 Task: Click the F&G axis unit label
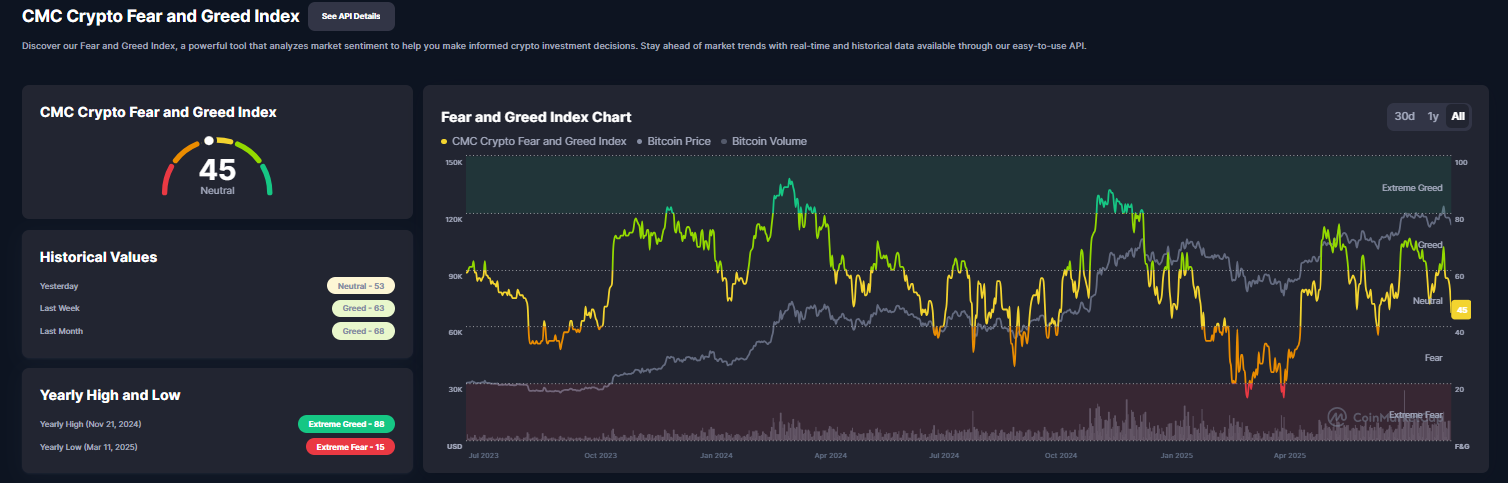pos(1460,446)
